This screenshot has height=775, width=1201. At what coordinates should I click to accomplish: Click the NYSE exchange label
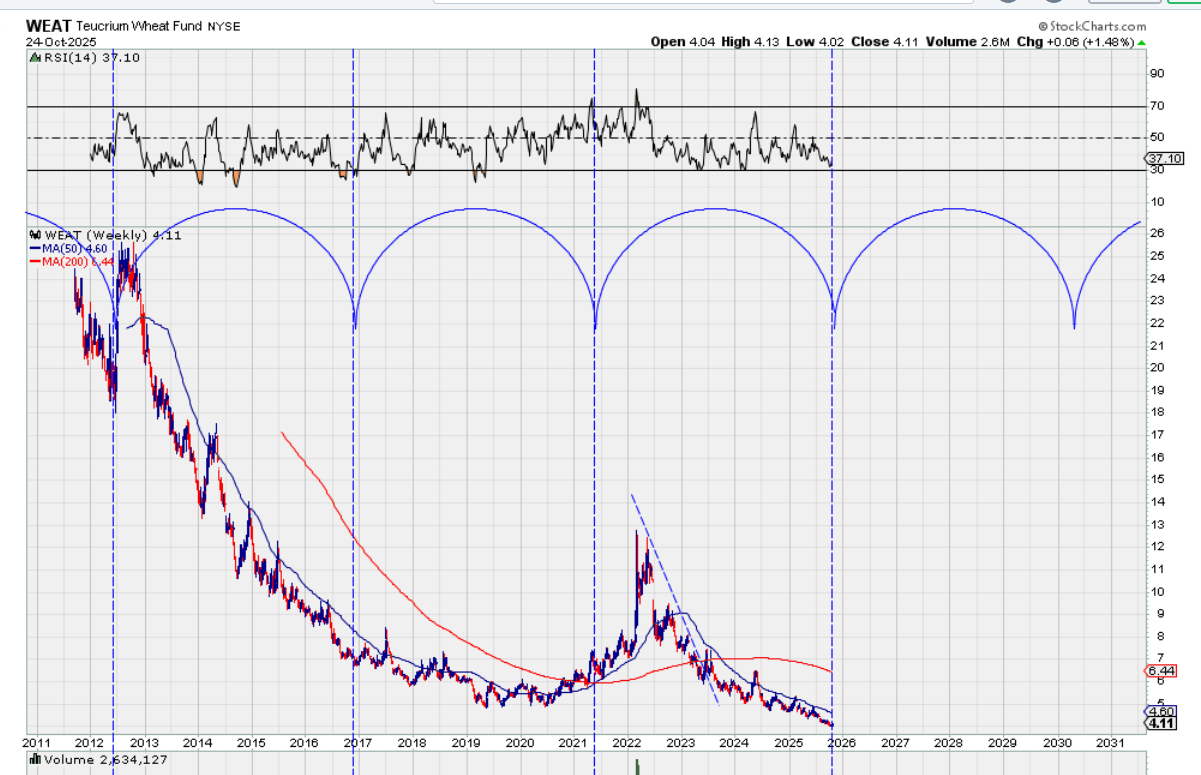(x=224, y=27)
